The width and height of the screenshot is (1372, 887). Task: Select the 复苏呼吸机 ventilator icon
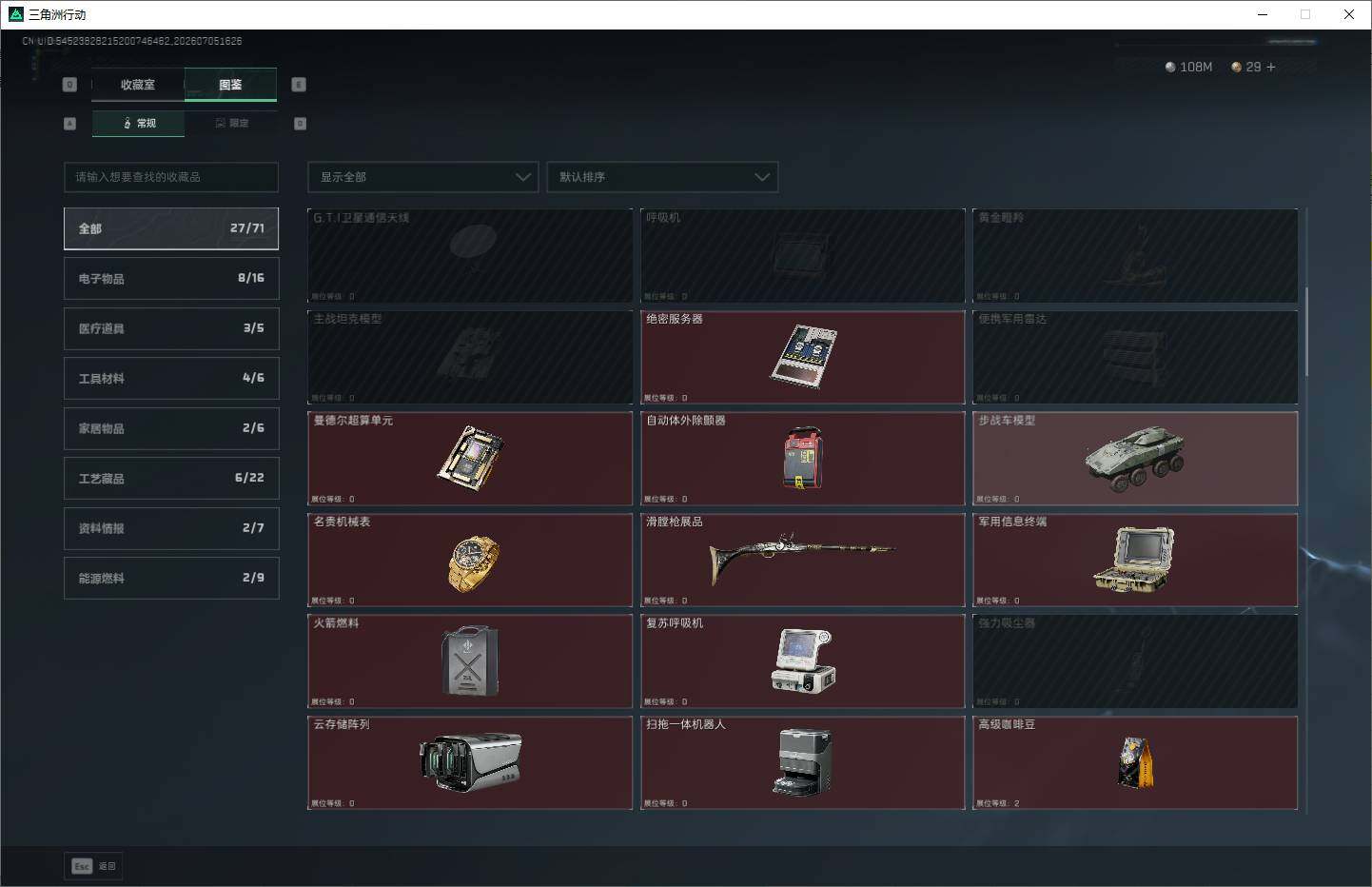click(803, 660)
